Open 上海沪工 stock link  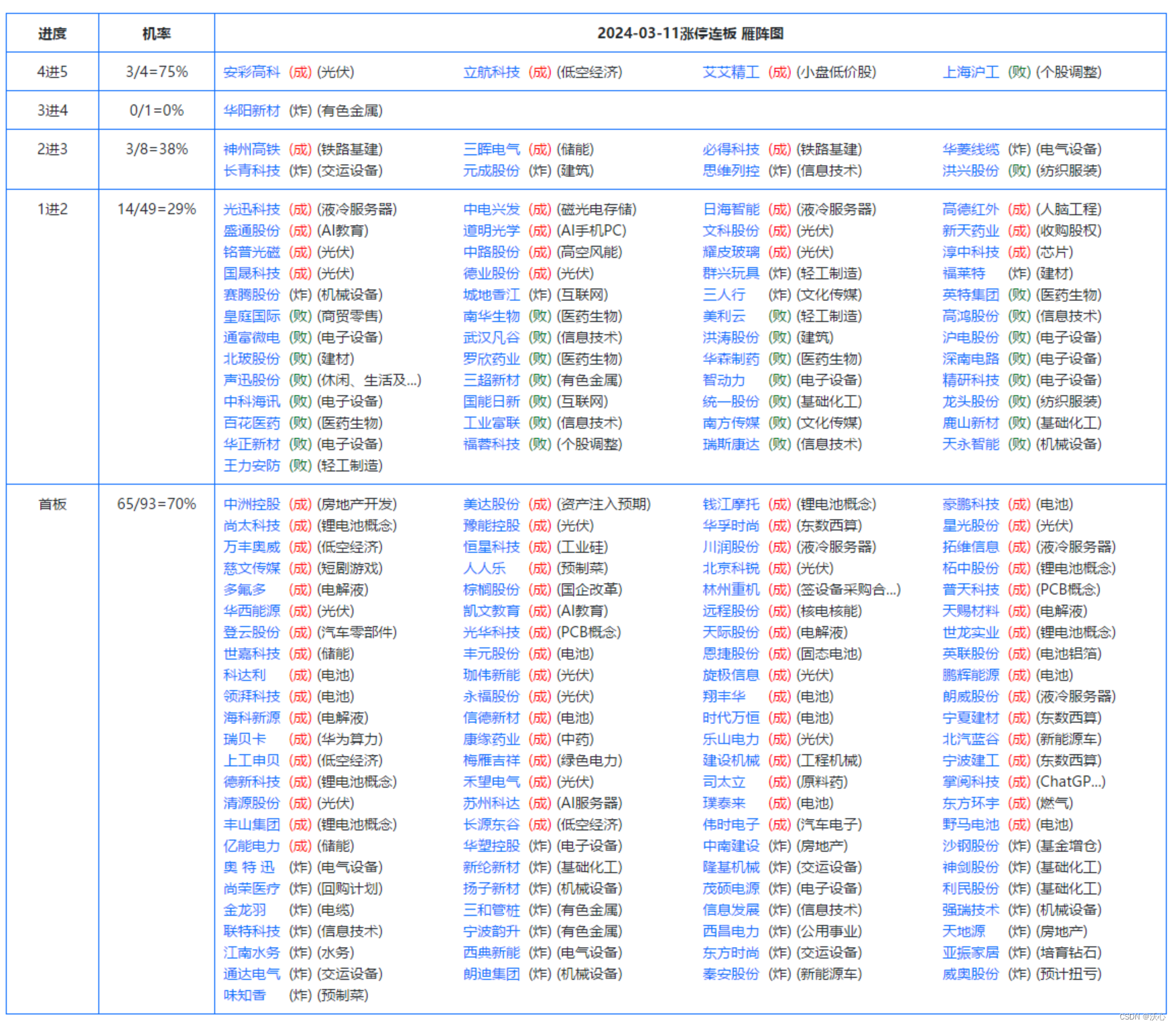(x=971, y=72)
